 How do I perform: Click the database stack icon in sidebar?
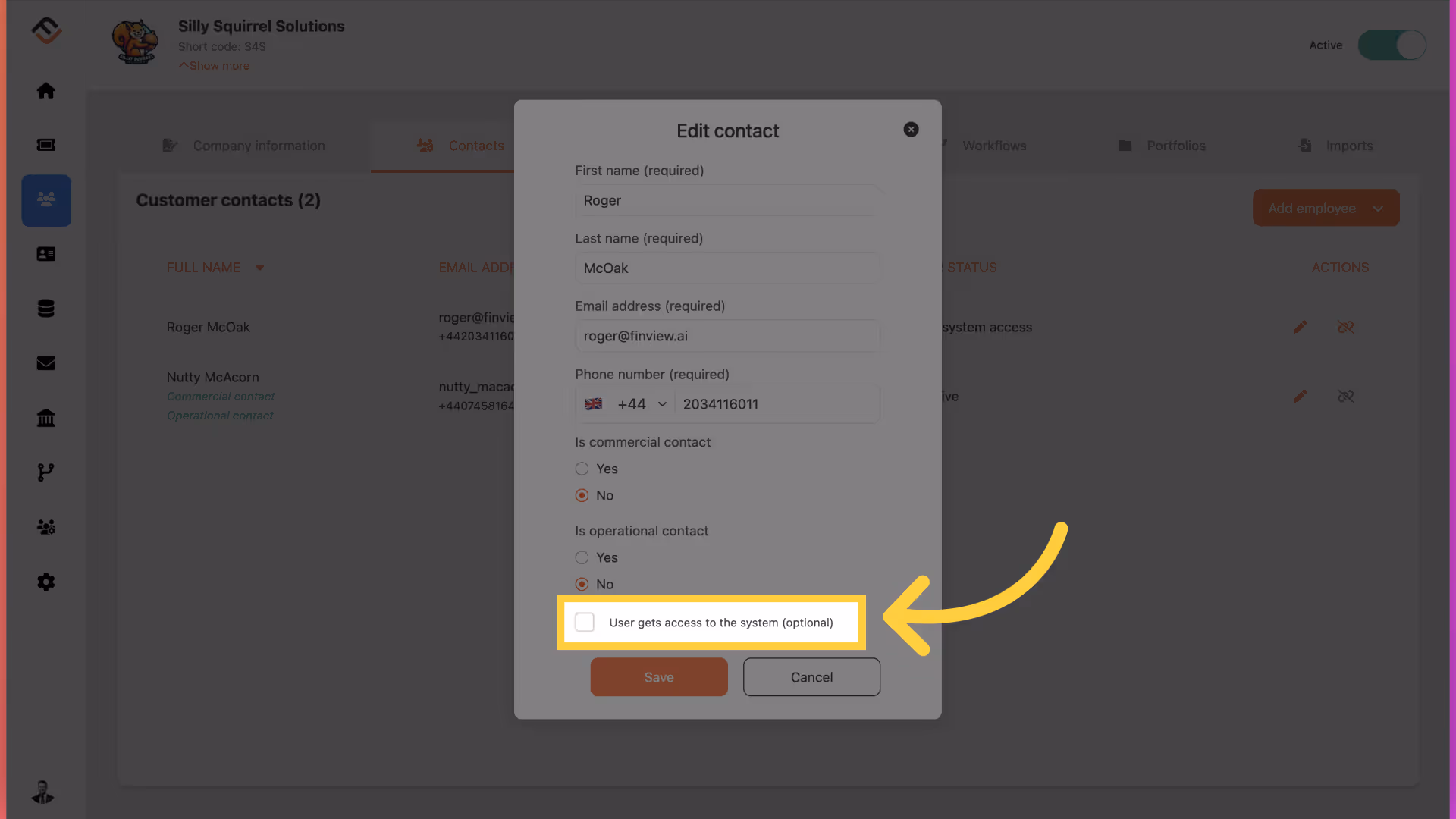coord(46,309)
